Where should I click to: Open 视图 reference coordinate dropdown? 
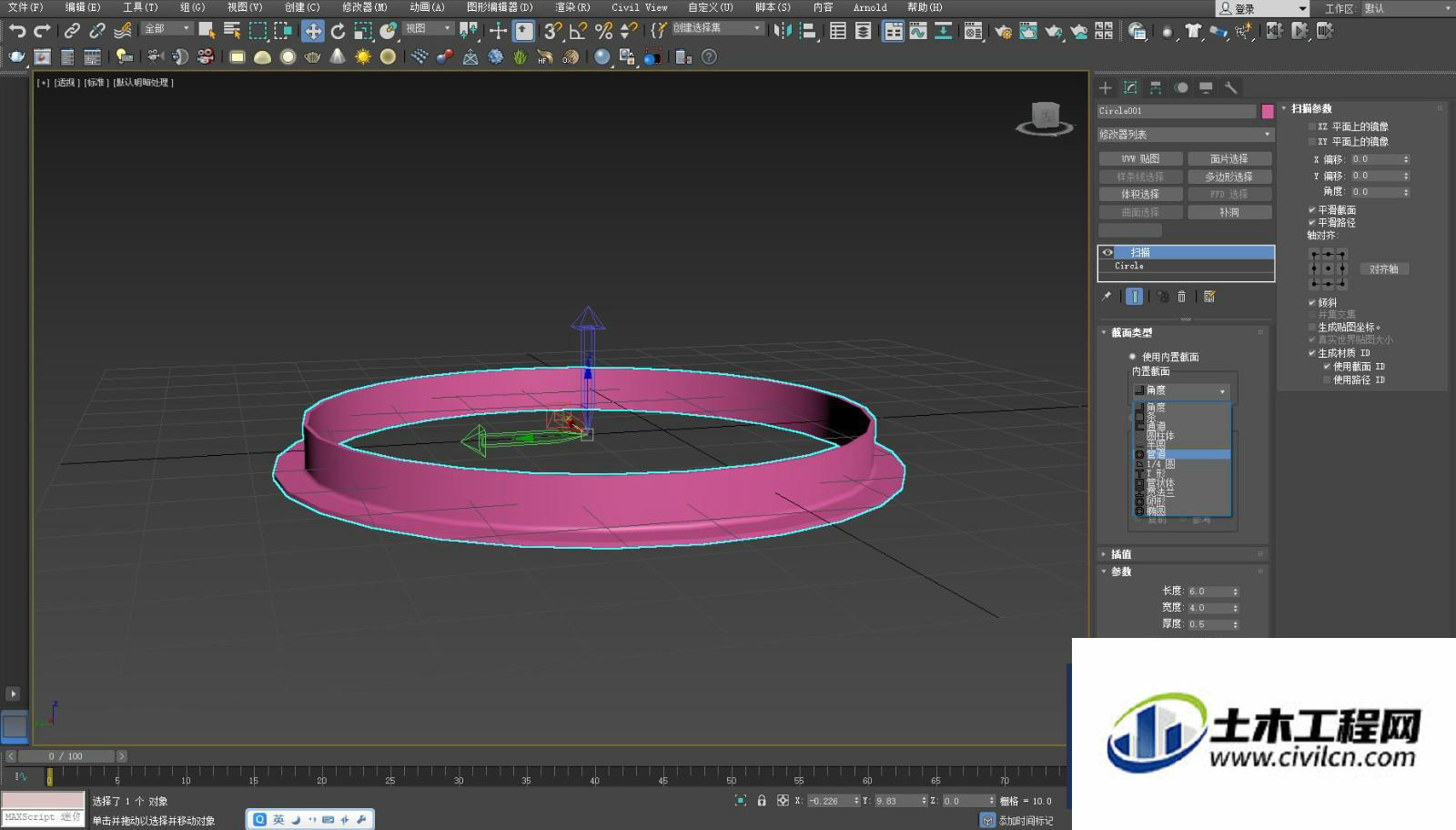coord(429,28)
